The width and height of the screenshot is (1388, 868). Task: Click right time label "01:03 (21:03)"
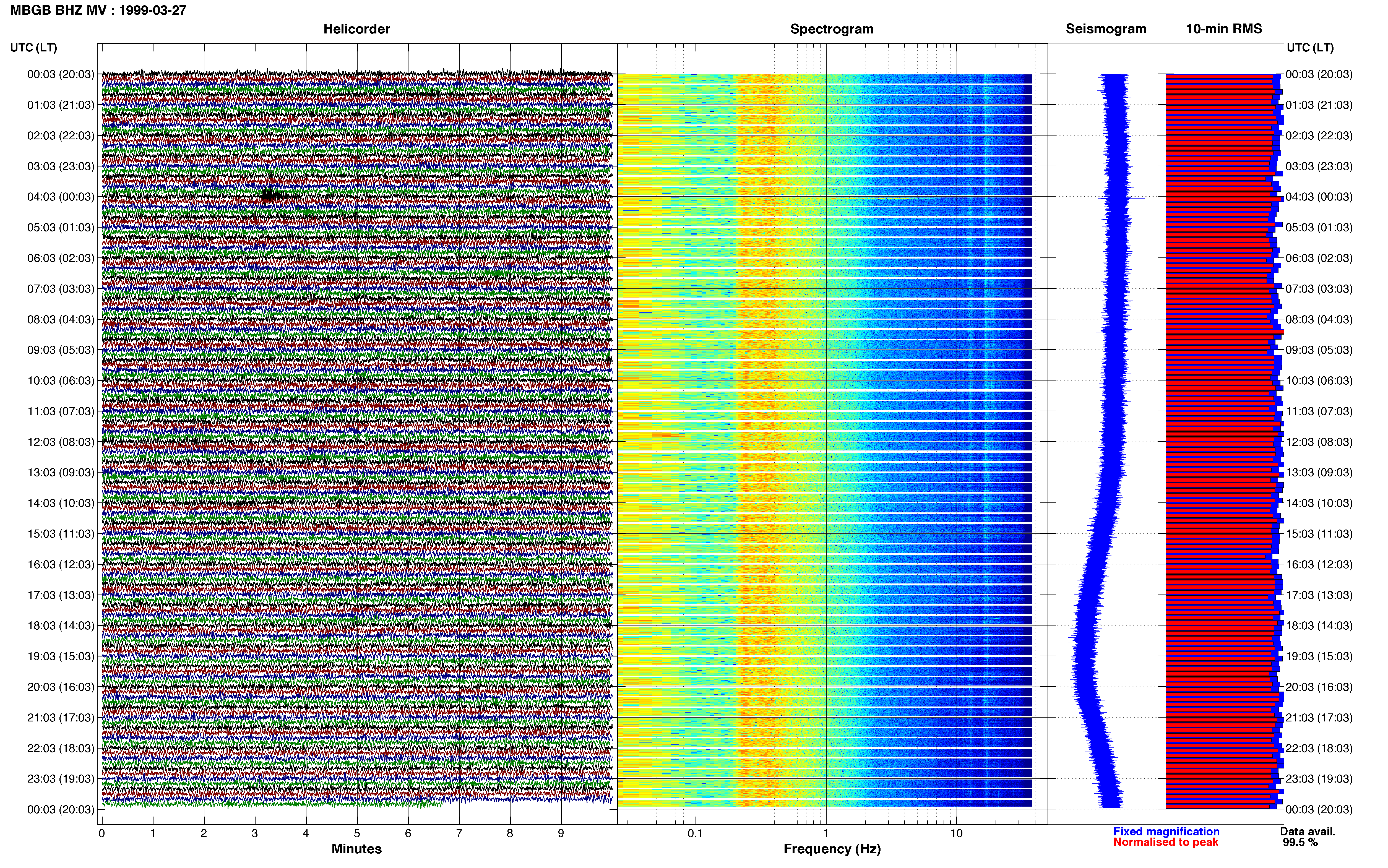(1319, 105)
